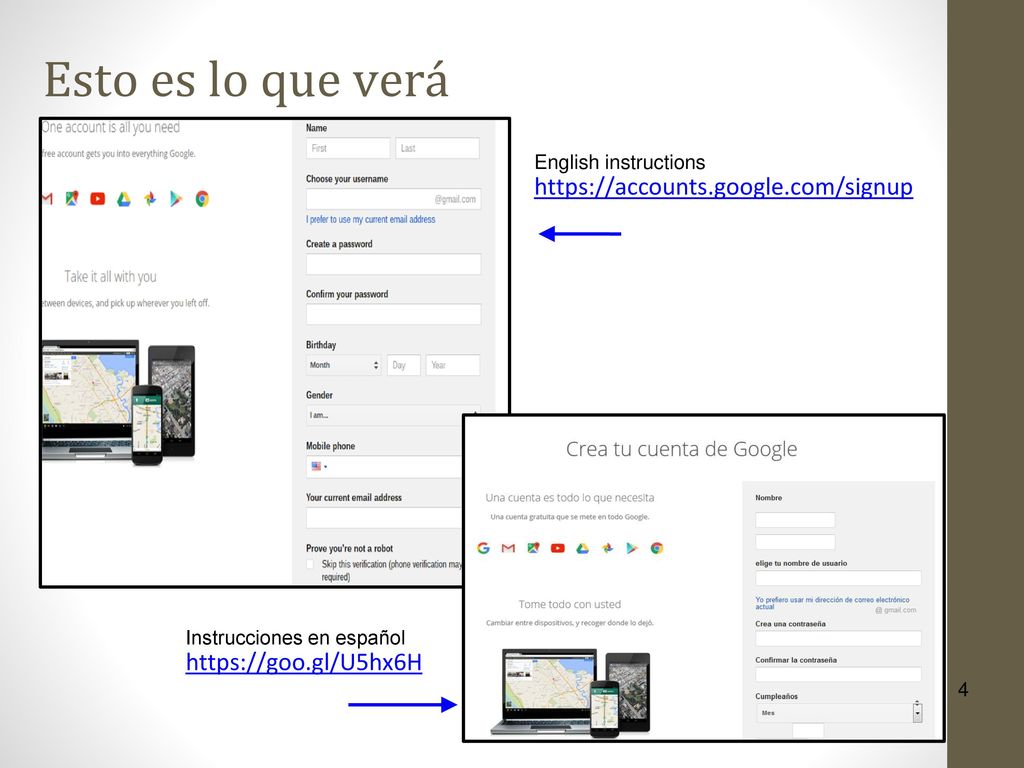Screen dimensions: 1024x768
Task: Click the Google Drive icon in Spanish screenshot
Action: pyautogui.click(x=583, y=549)
